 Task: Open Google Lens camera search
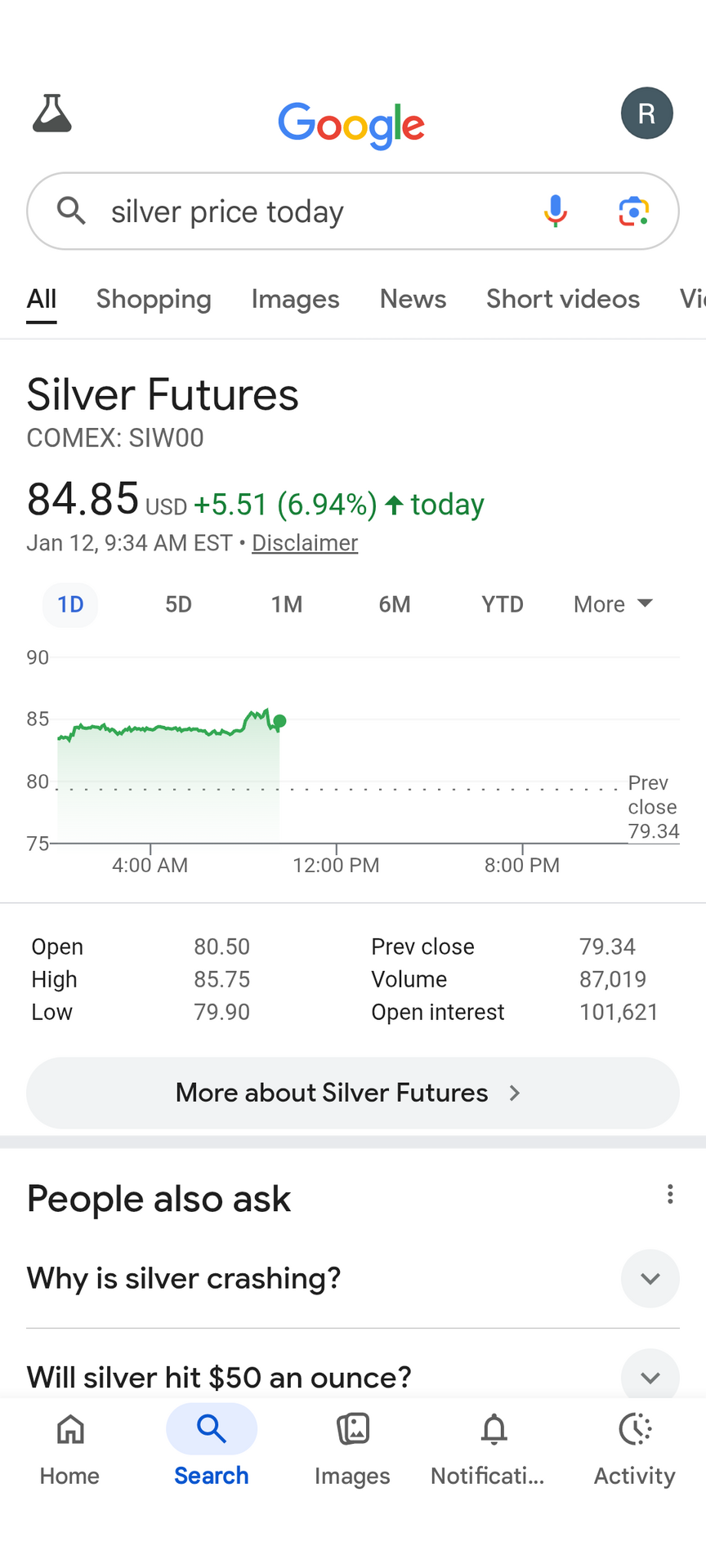[x=633, y=211]
